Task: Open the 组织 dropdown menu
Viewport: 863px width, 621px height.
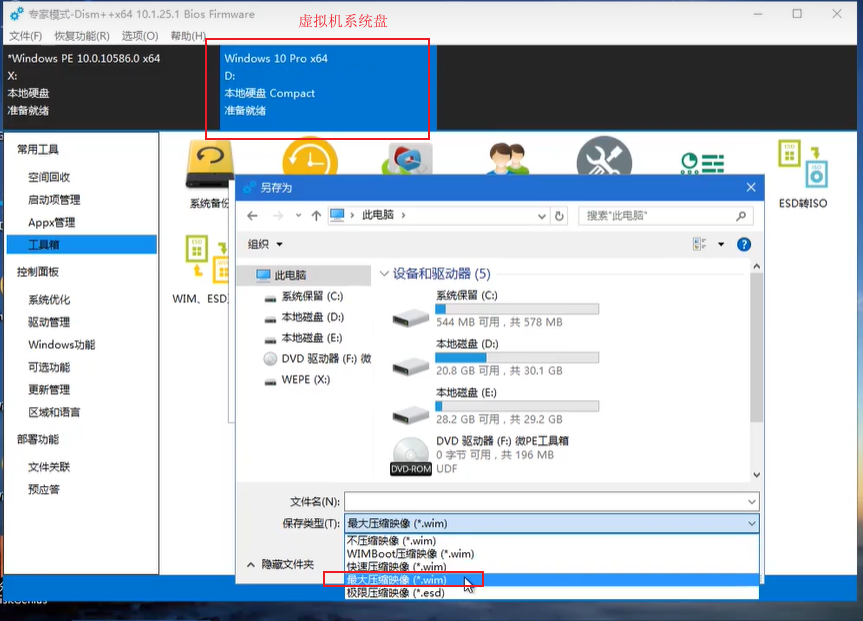Action: (265, 244)
